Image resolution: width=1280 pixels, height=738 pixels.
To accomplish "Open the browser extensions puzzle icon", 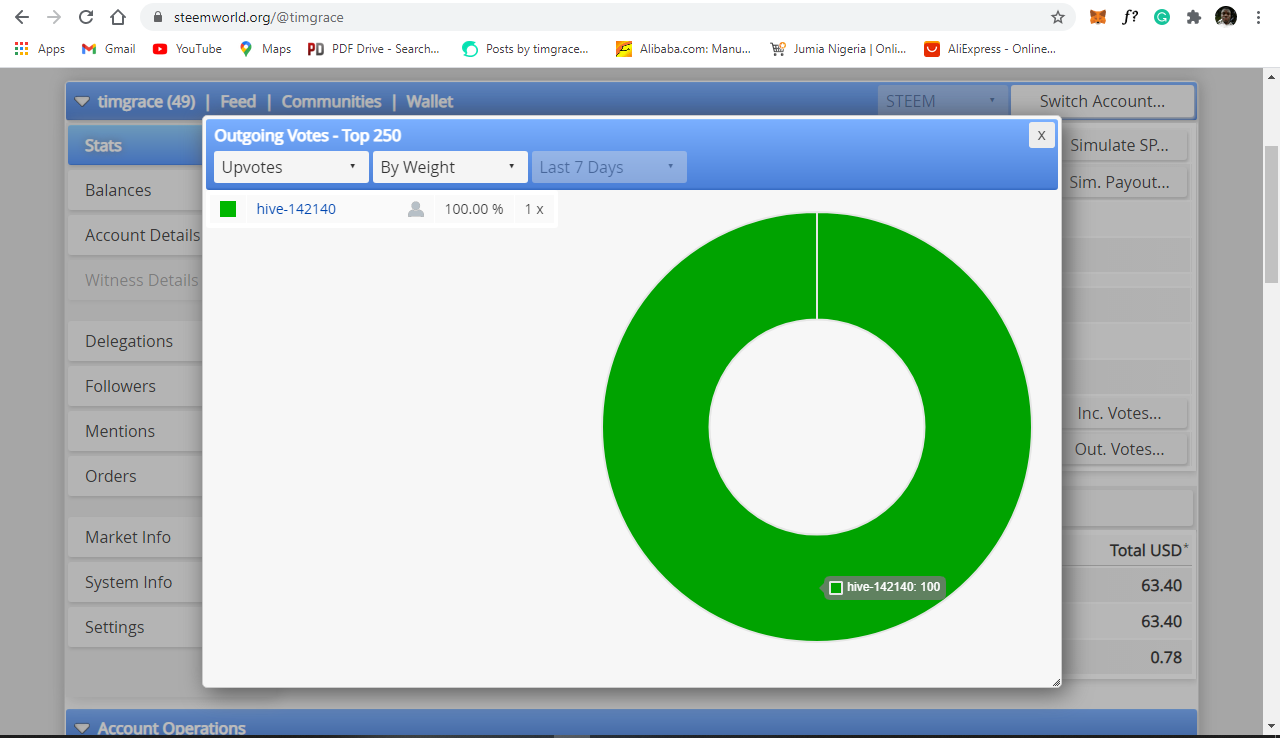I will 1193,17.
